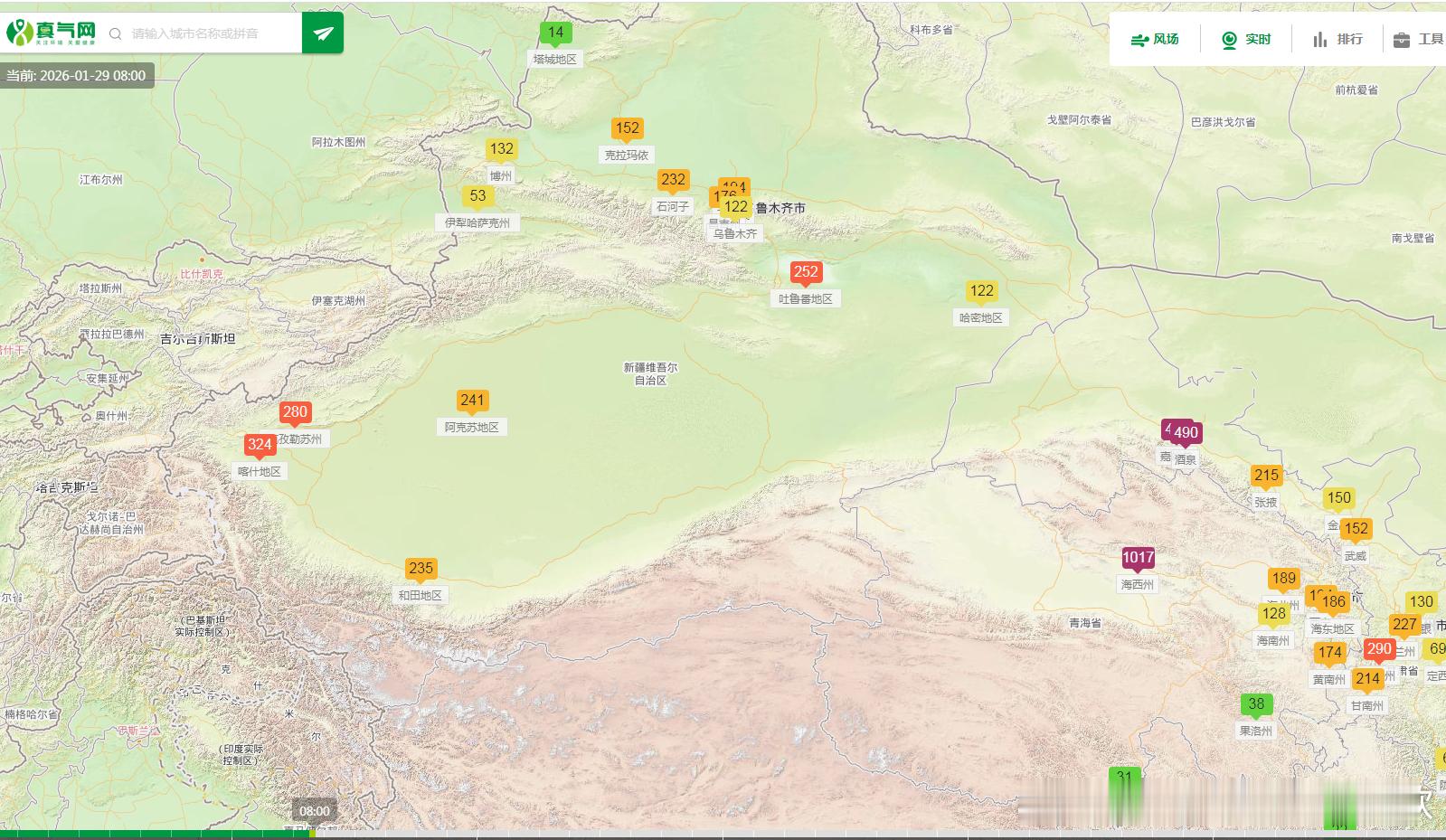Select the 122 AQI marker at 乌鲁木齐
Screen dimensions: 1446x840
[736, 207]
